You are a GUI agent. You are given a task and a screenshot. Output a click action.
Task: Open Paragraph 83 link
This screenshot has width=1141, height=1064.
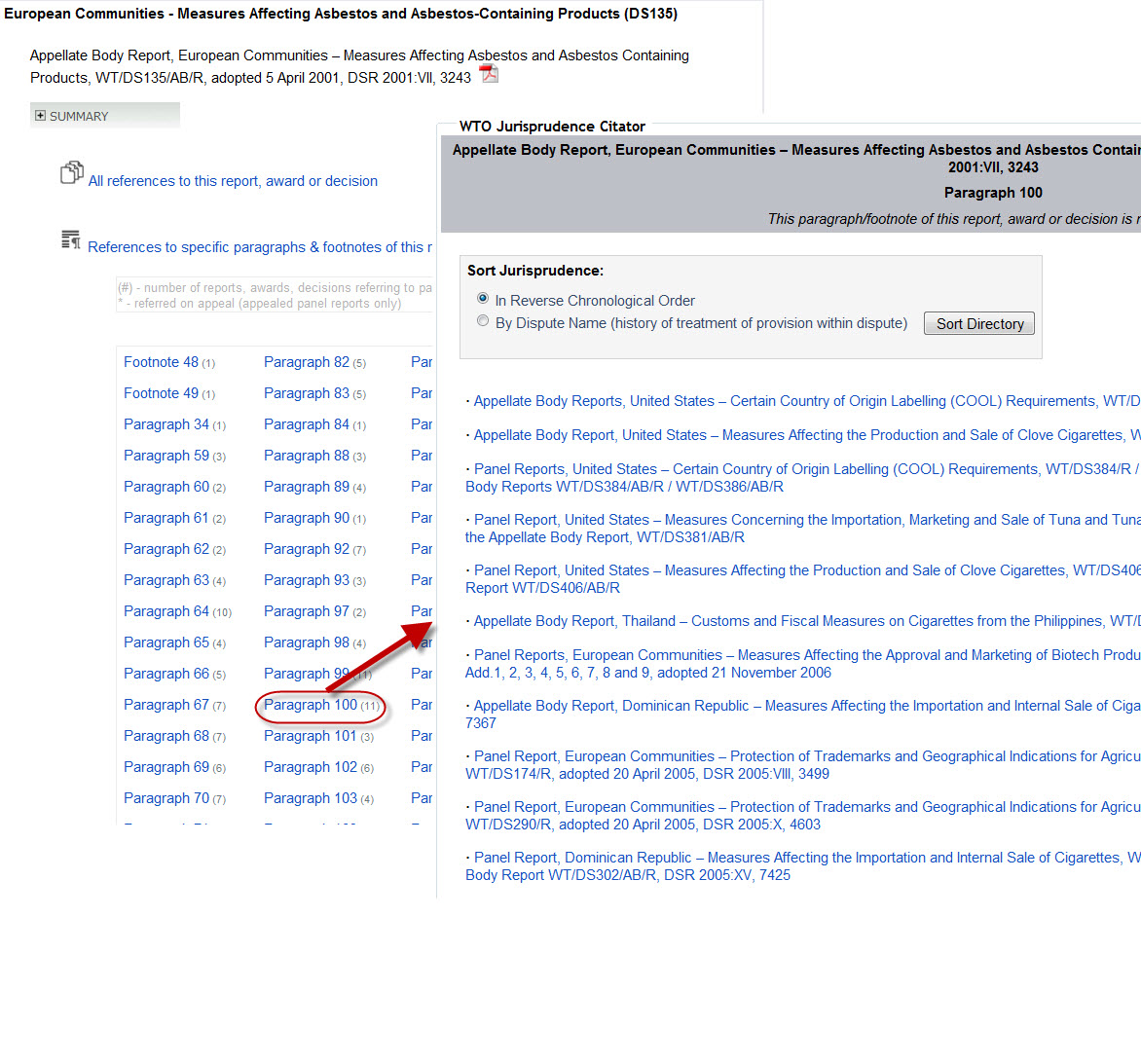point(307,393)
